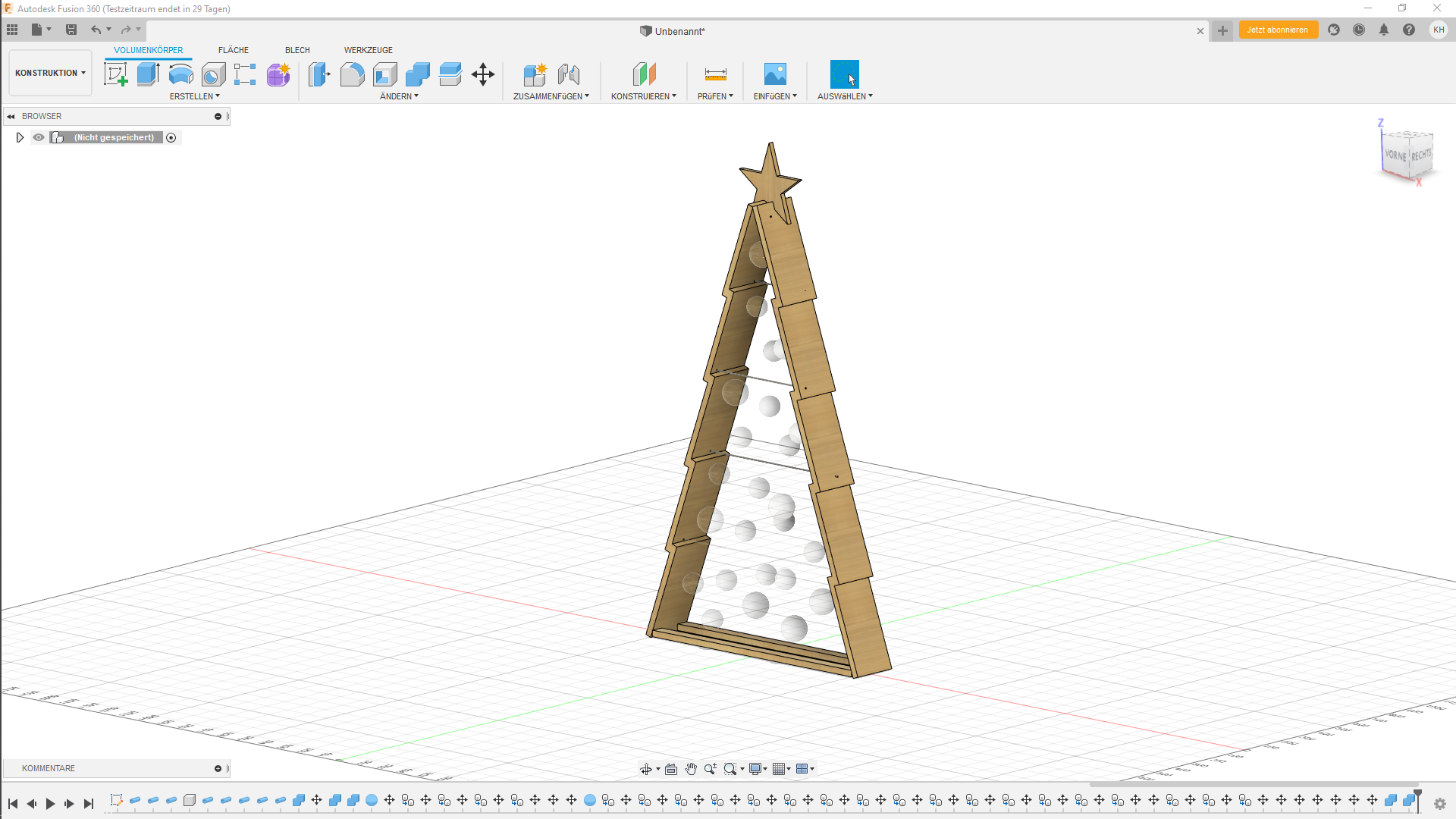Screen dimensions: 1456x819
Task: Select the Drehen (revolve) tool
Action: [180, 74]
